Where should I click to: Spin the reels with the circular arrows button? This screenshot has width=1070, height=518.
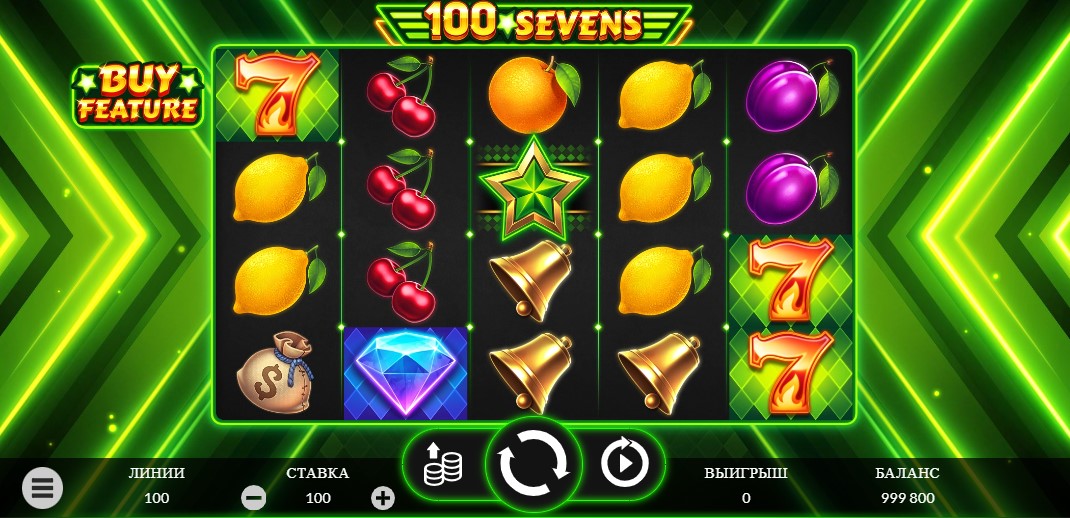pyautogui.click(x=534, y=463)
